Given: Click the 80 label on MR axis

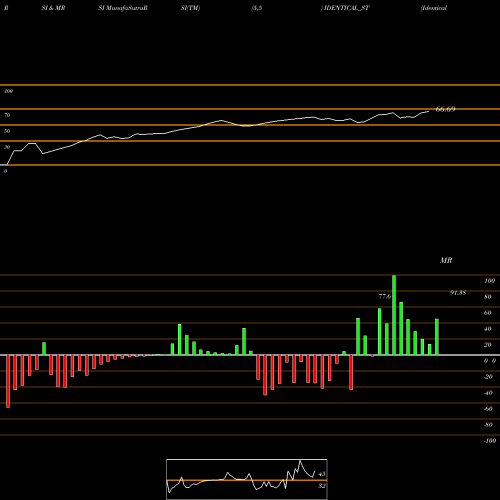Looking at the screenshot, I should (x=488, y=297).
